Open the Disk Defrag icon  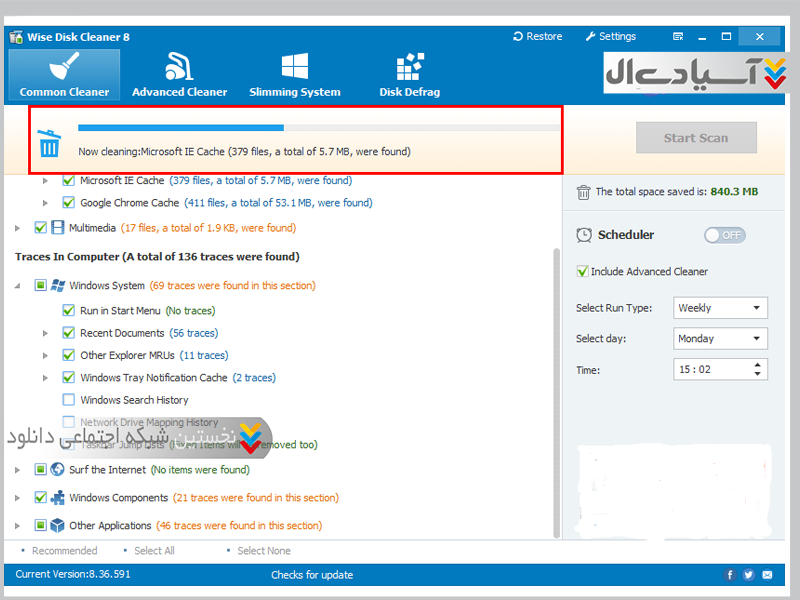[409, 67]
